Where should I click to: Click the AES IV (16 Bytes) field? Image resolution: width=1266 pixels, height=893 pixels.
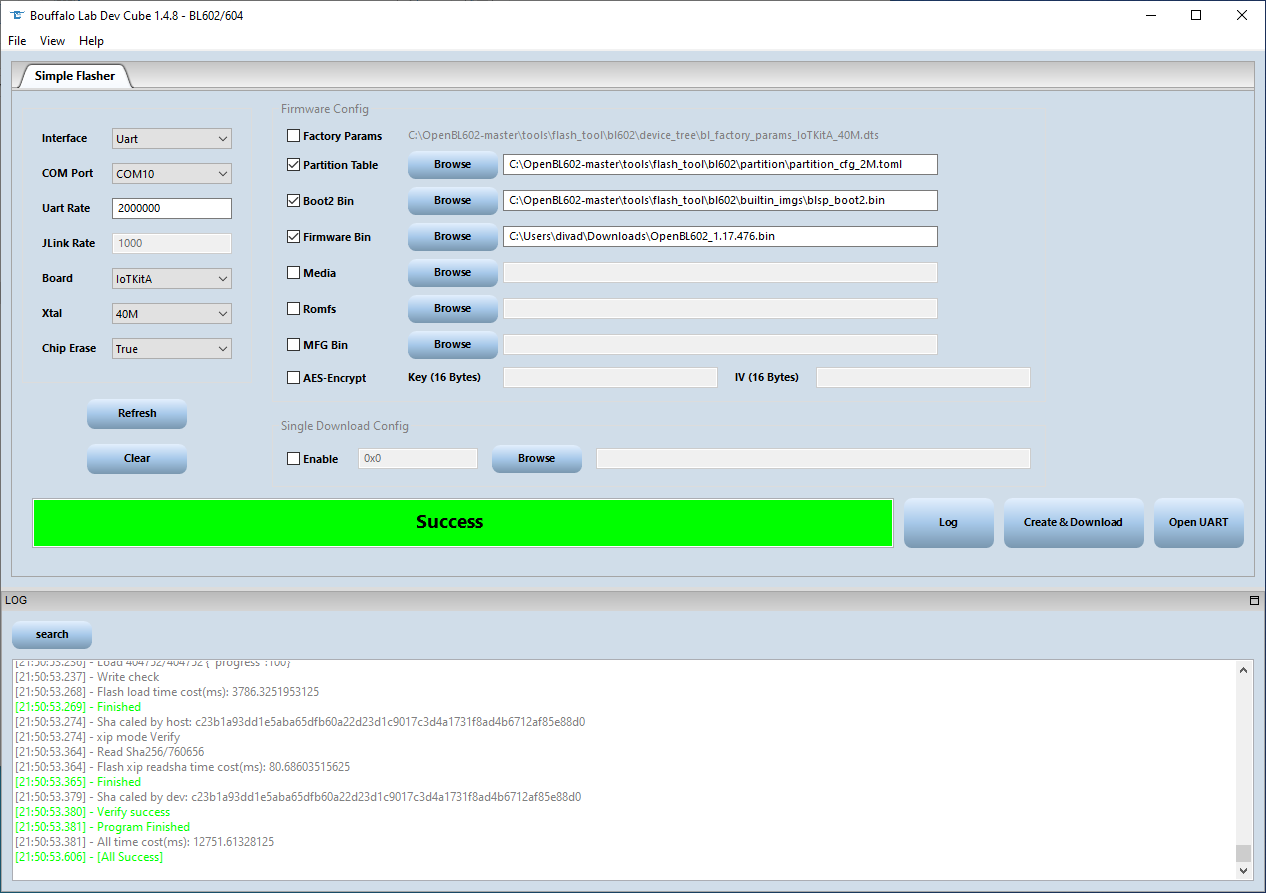pos(923,378)
